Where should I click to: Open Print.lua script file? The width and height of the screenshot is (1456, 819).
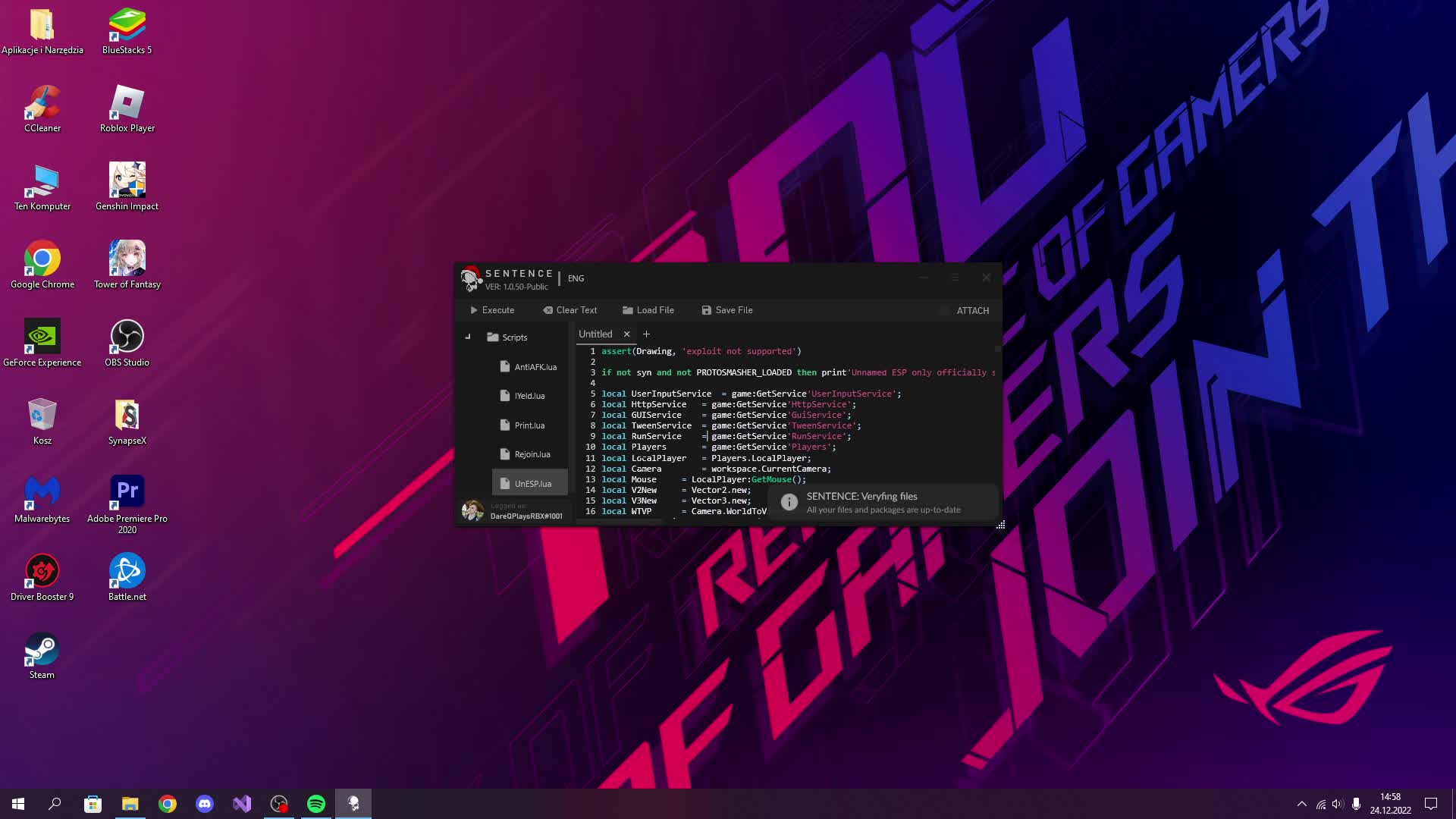[x=530, y=425]
